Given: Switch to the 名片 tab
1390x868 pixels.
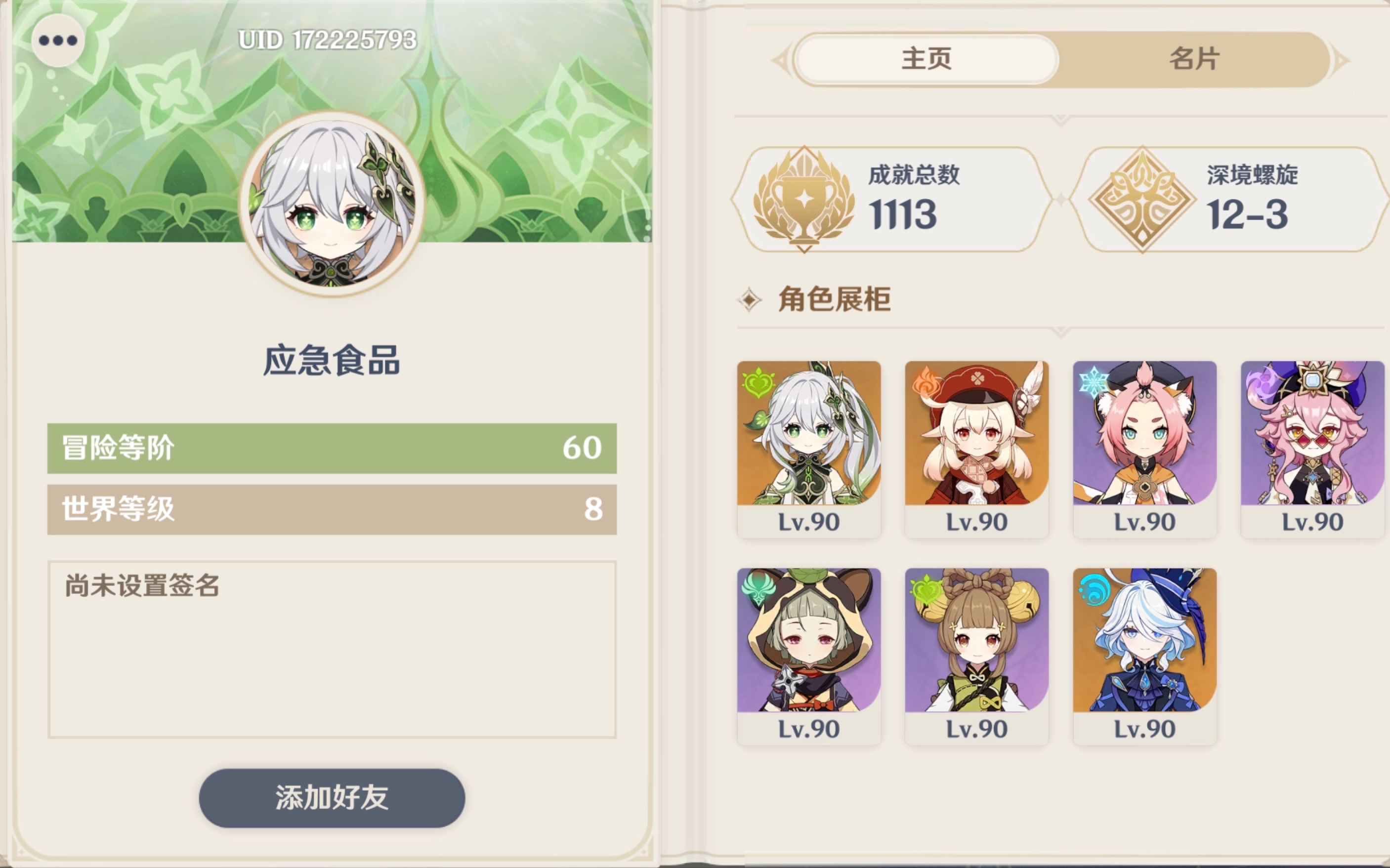Looking at the screenshot, I should (x=1194, y=59).
